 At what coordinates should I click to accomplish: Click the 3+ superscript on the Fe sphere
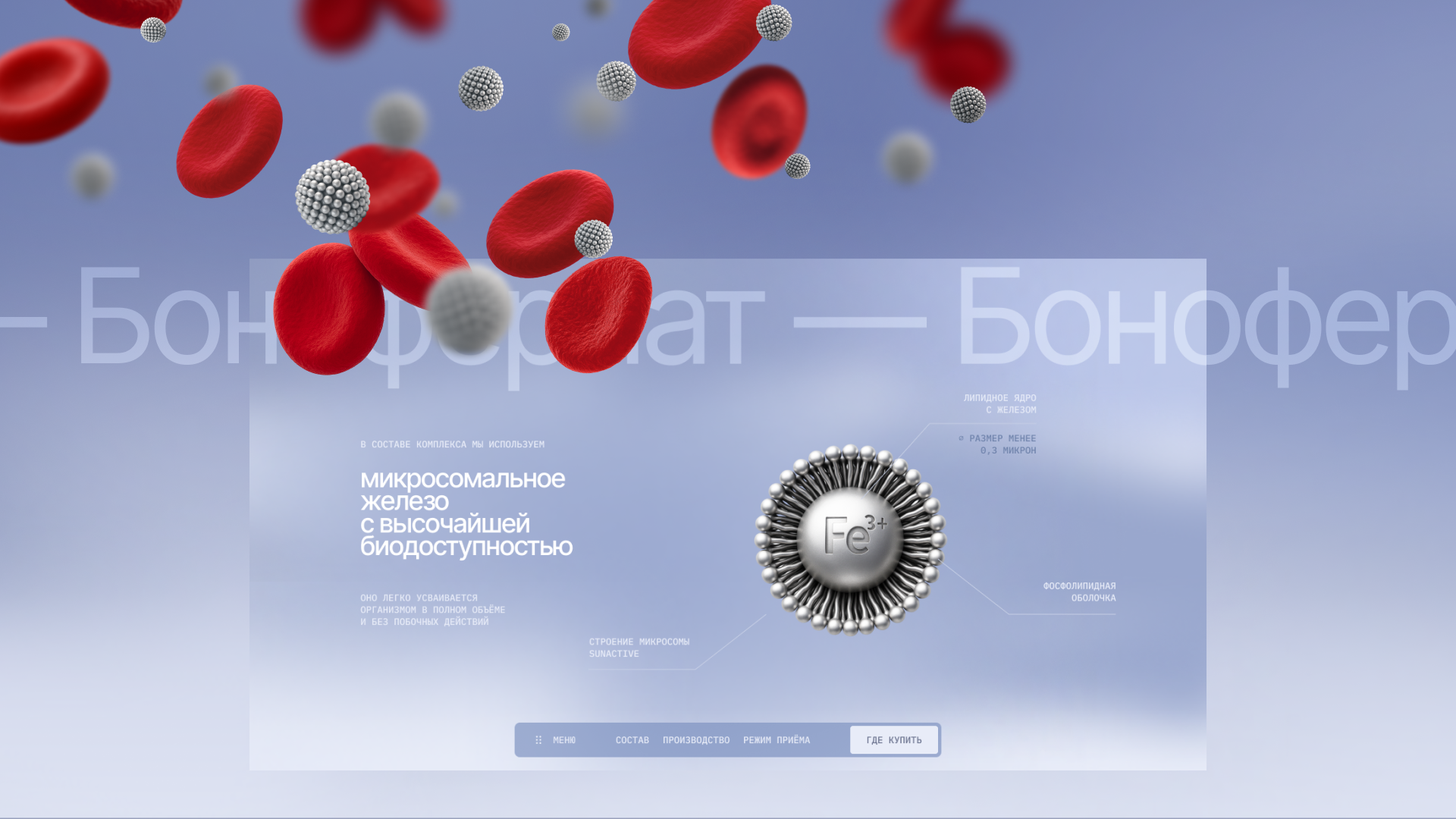coord(876,522)
